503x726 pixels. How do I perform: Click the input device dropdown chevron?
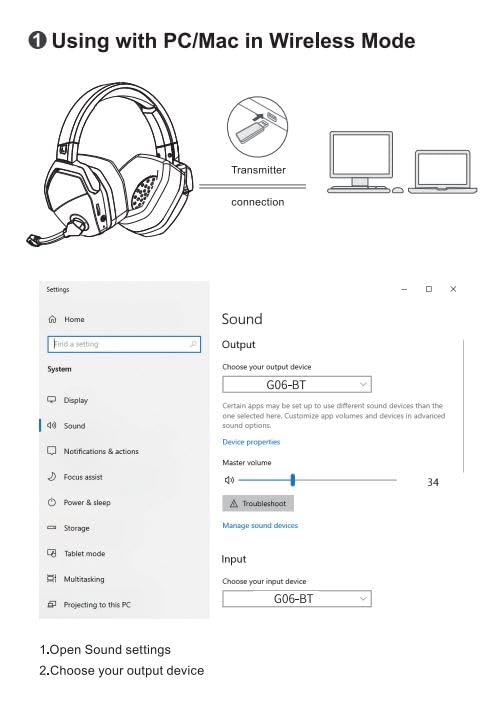click(363, 598)
